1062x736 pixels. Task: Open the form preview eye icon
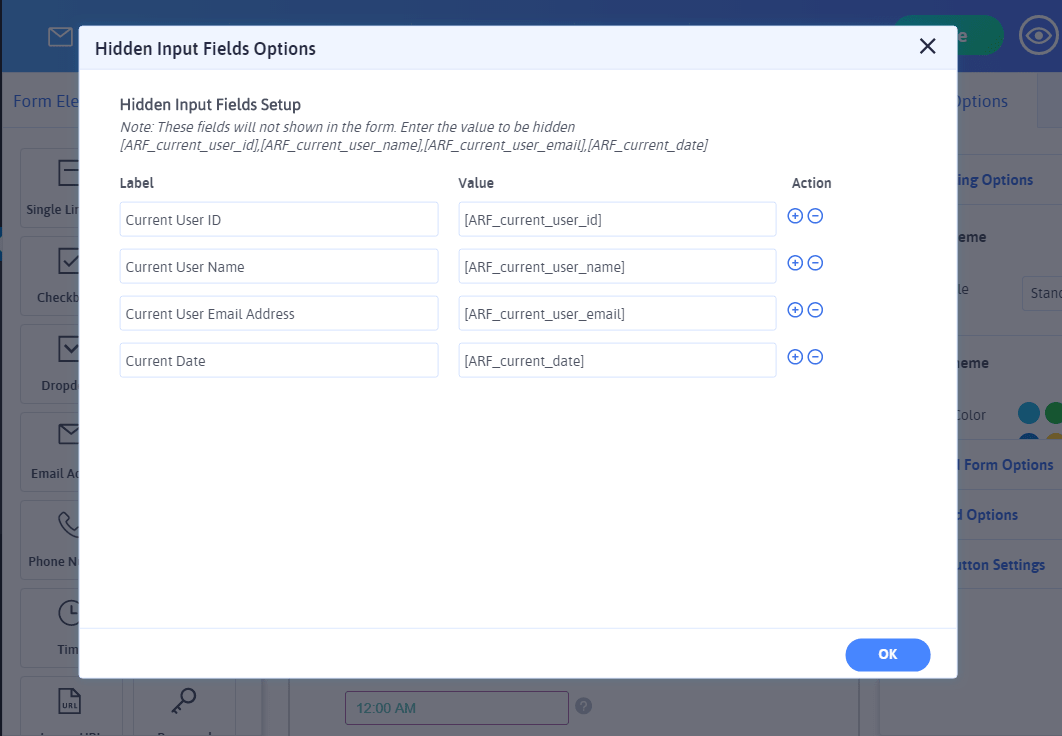(x=1038, y=36)
